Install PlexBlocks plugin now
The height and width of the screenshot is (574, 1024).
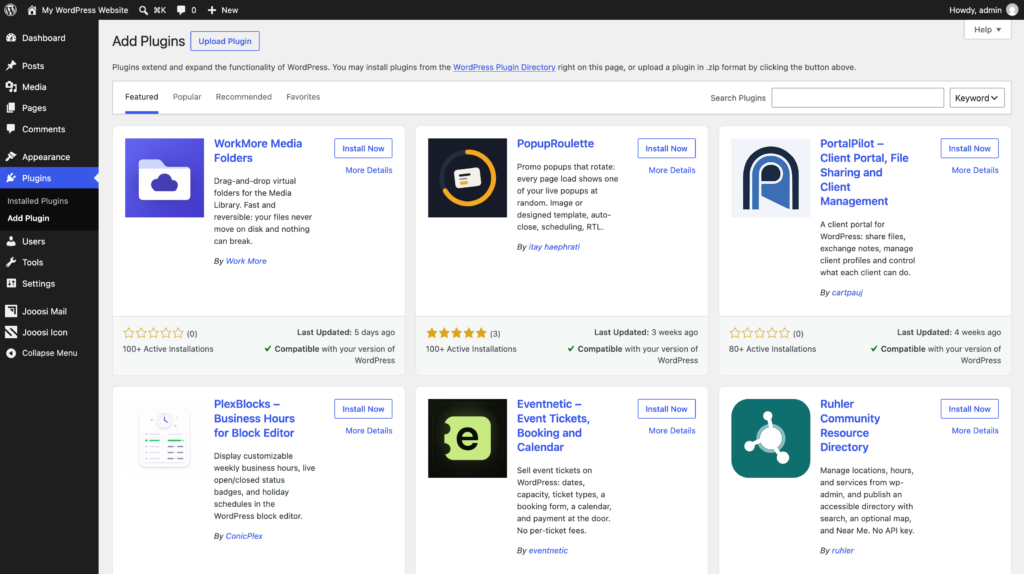pos(363,409)
